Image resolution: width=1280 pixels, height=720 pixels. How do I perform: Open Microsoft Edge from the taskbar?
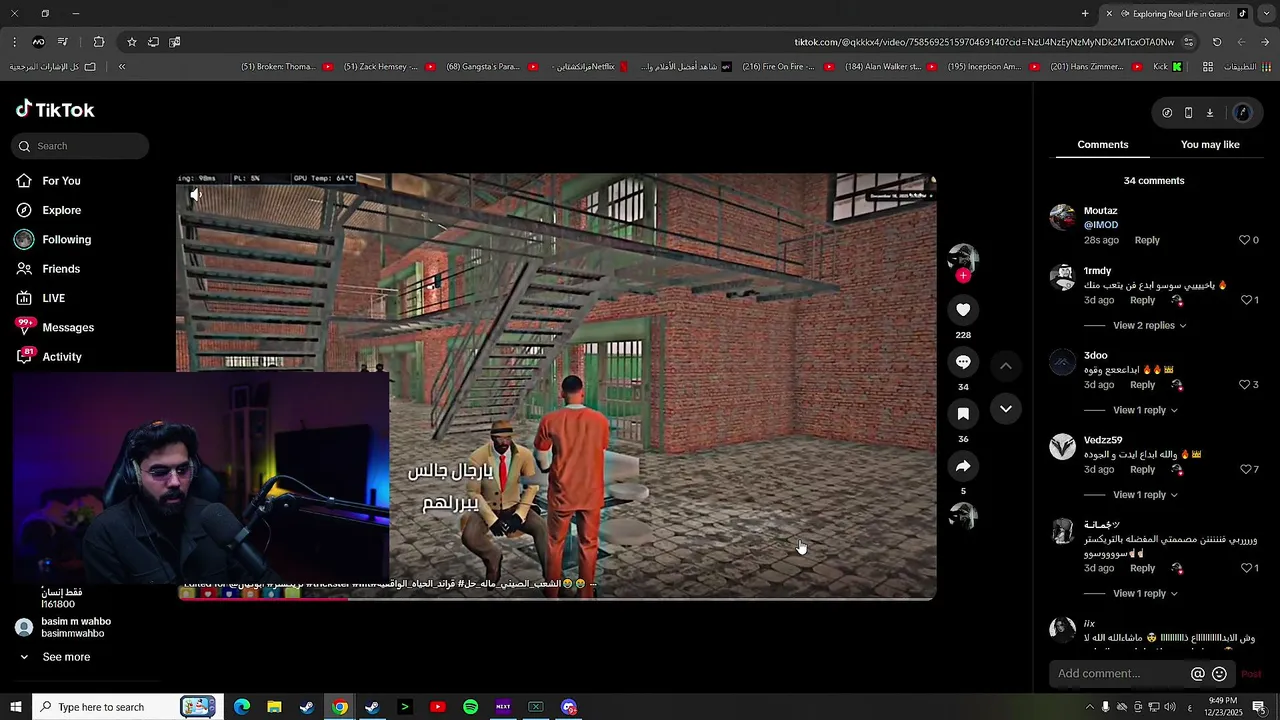point(242,707)
